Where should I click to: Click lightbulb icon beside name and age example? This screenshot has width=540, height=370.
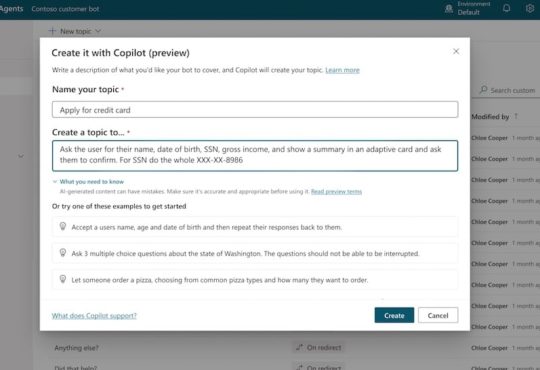[x=63, y=226]
